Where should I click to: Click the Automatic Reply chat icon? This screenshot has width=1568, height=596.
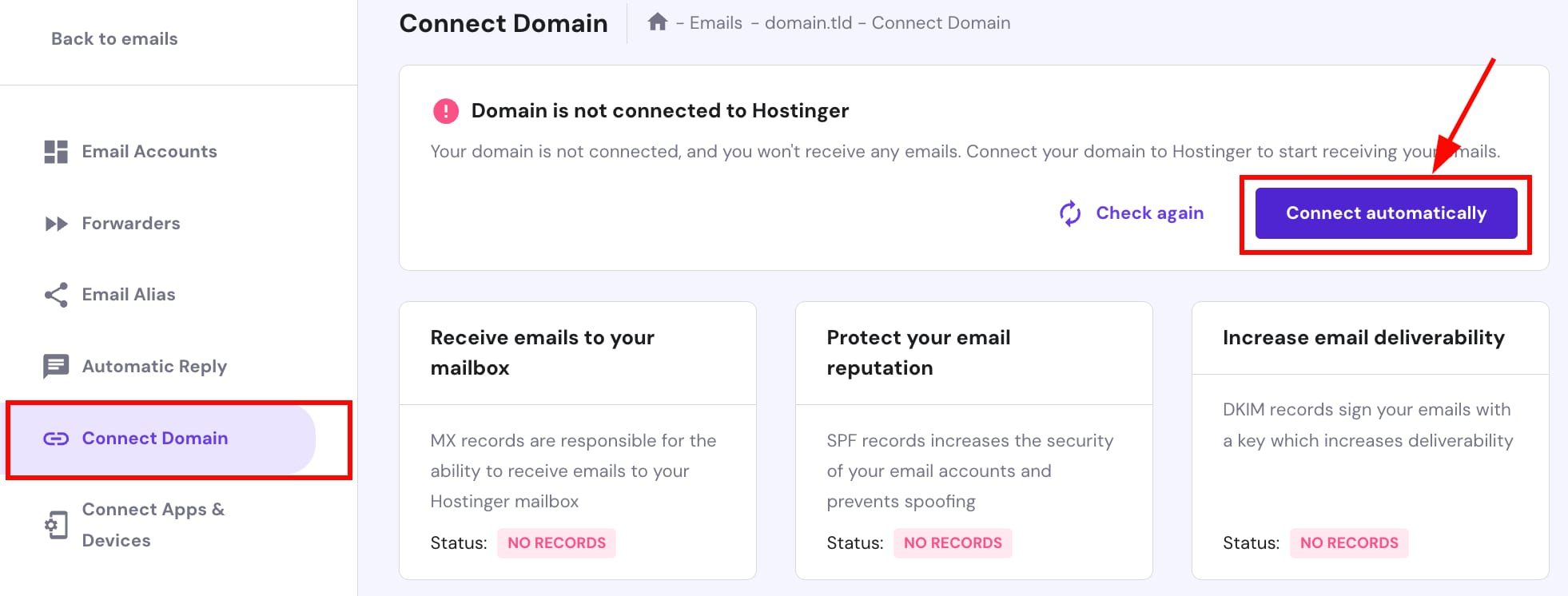tap(56, 366)
